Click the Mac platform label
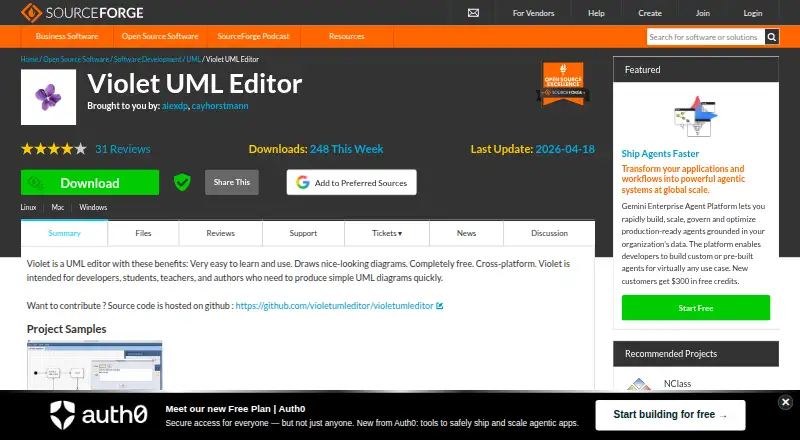 [58, 207]
